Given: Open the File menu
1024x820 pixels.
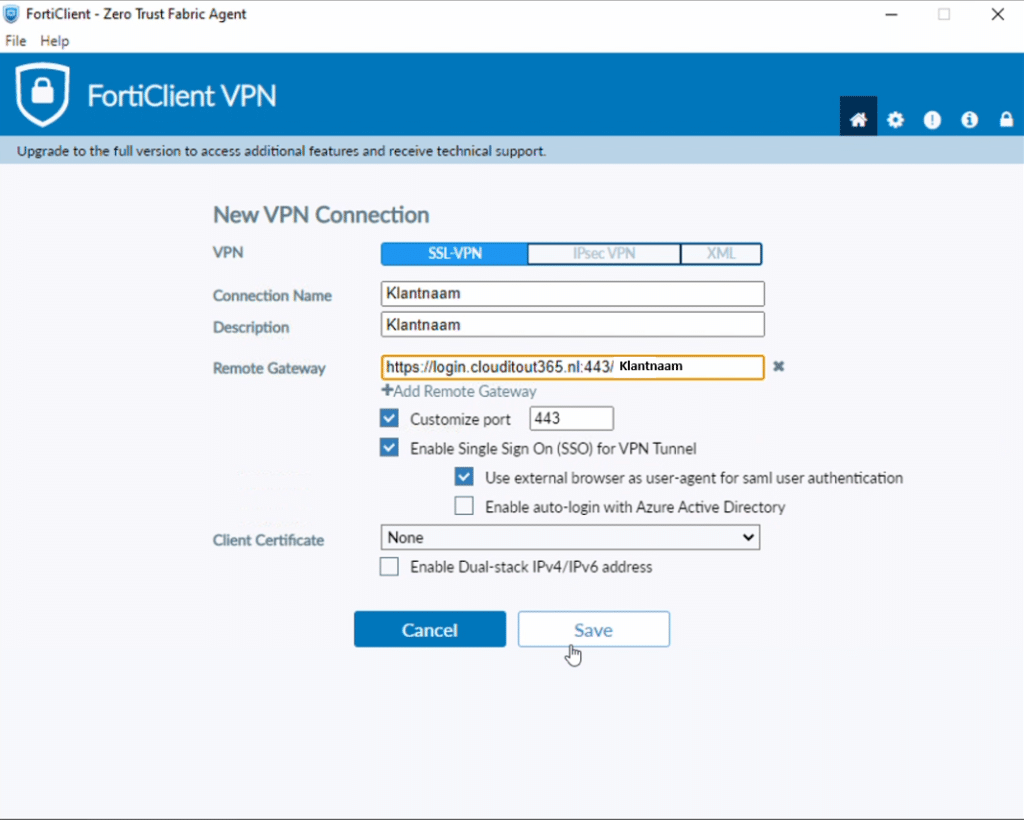Looking at the screenshot, I should point(16,40).
